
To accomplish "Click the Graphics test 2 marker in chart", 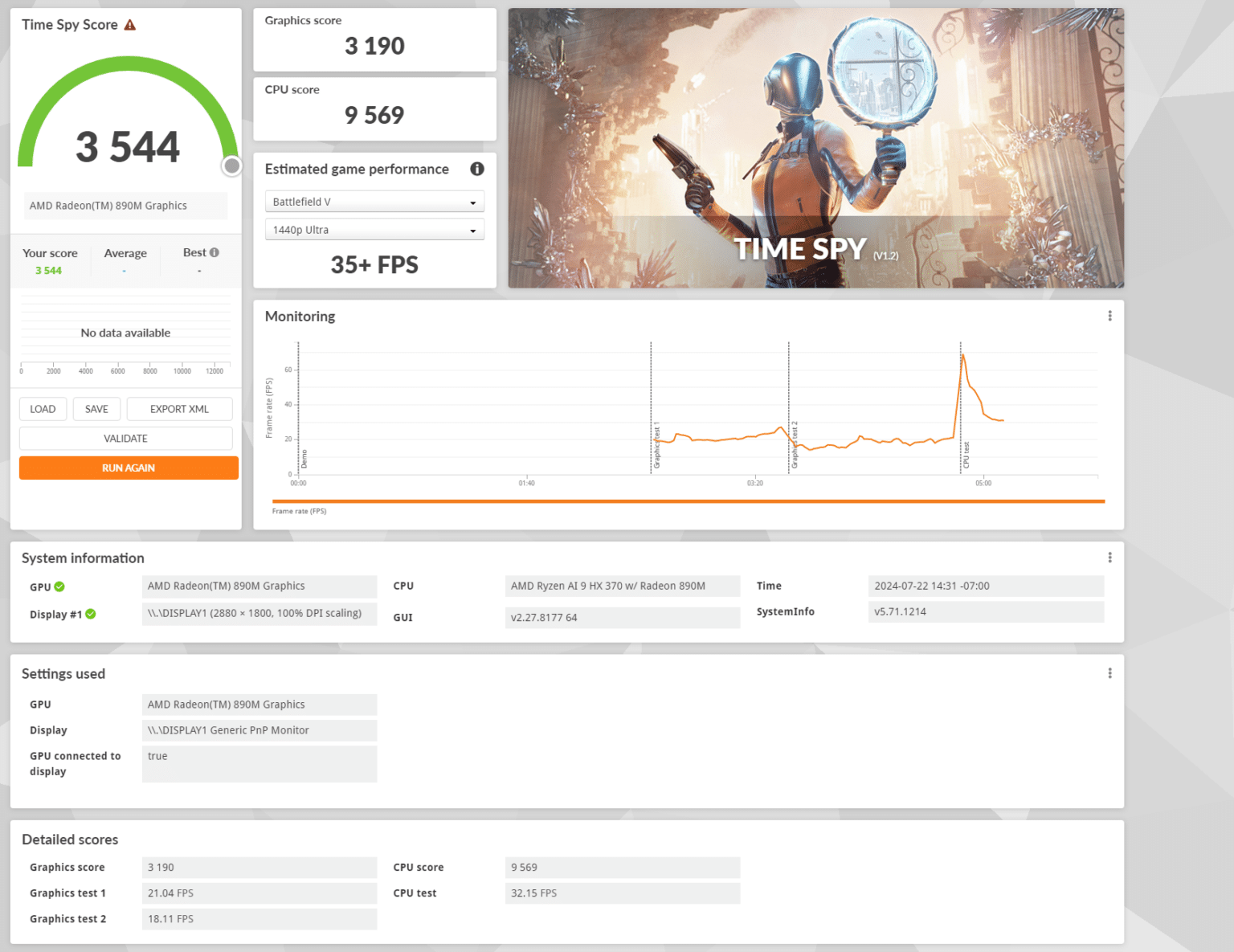I will click(795, 445).
